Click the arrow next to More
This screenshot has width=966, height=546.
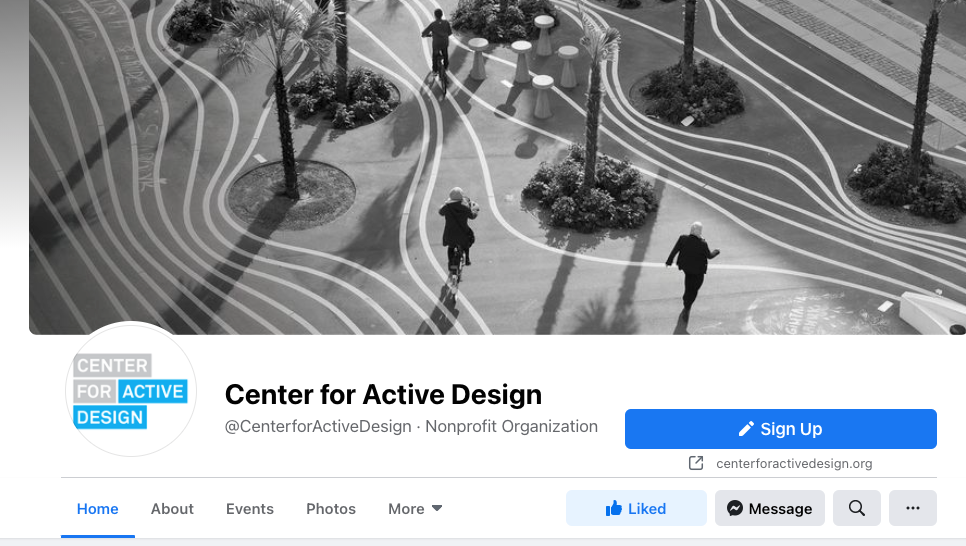pyautogui.click(x=437, y=508)
